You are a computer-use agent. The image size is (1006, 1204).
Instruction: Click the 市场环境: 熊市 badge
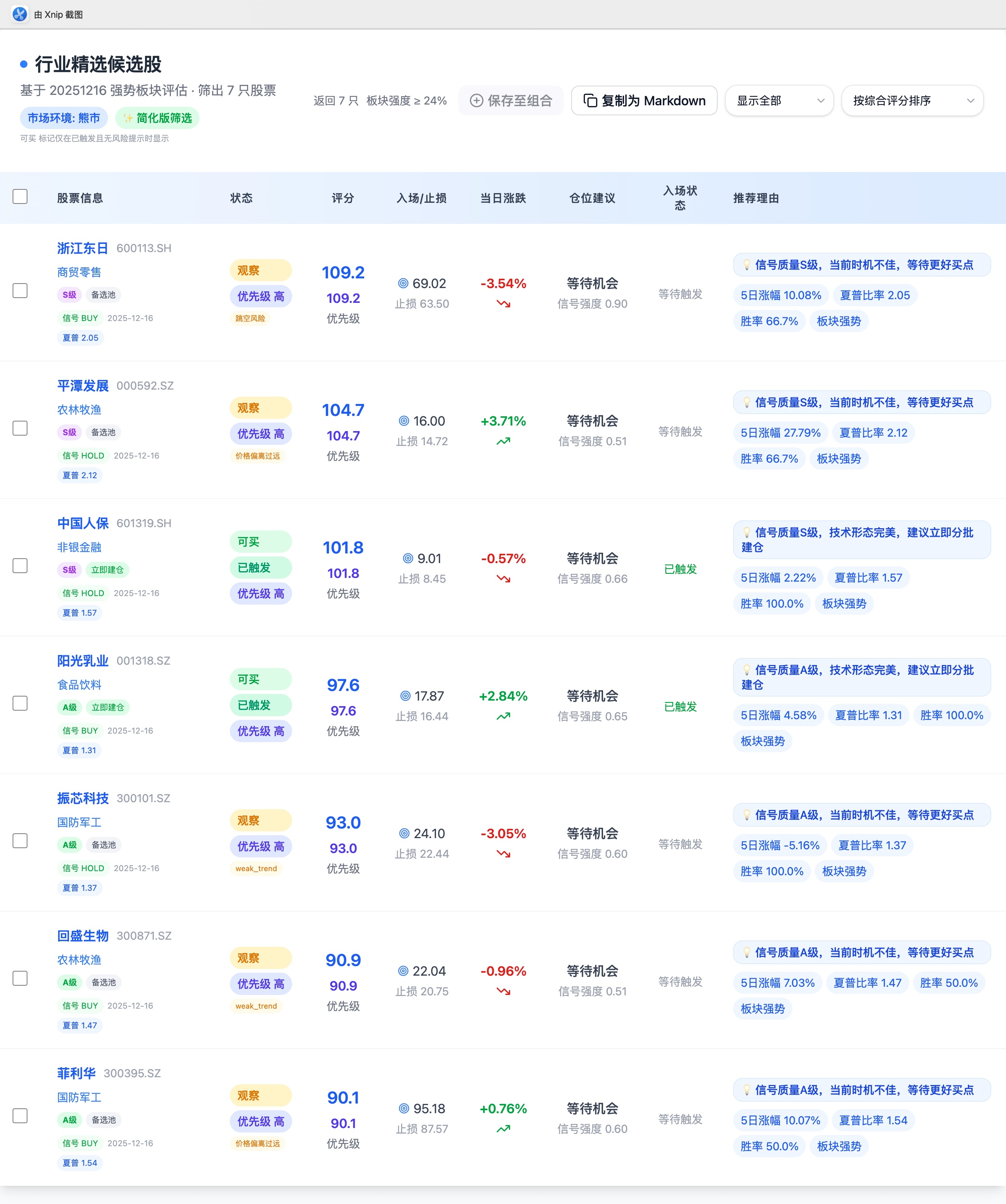64,118
